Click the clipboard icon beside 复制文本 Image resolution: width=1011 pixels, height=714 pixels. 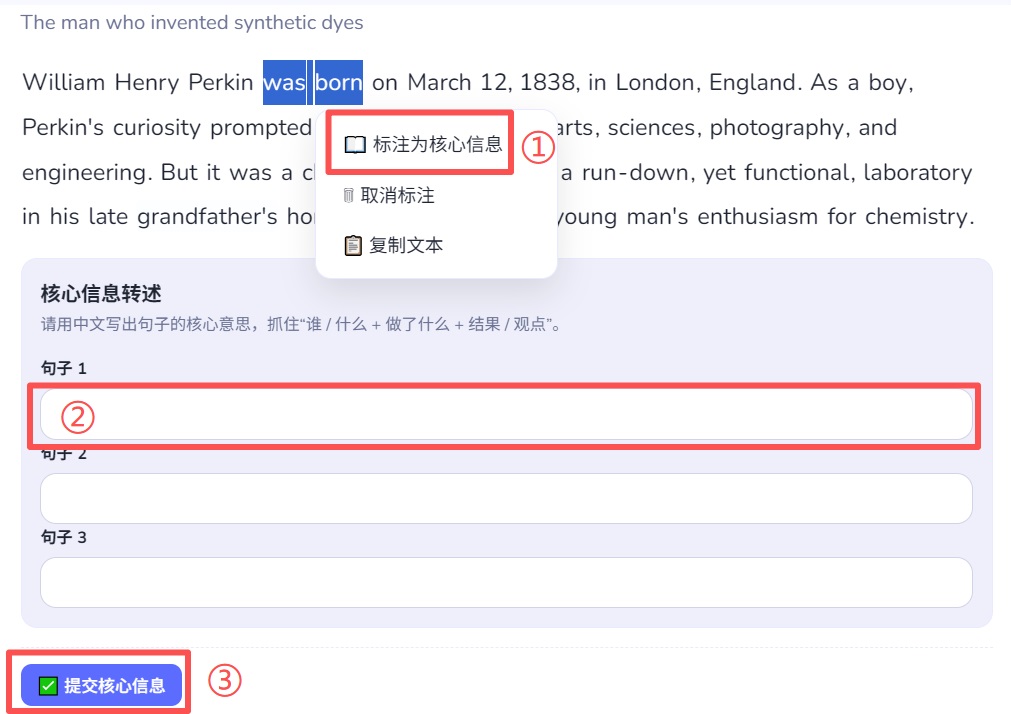click(x=353, y=246)
